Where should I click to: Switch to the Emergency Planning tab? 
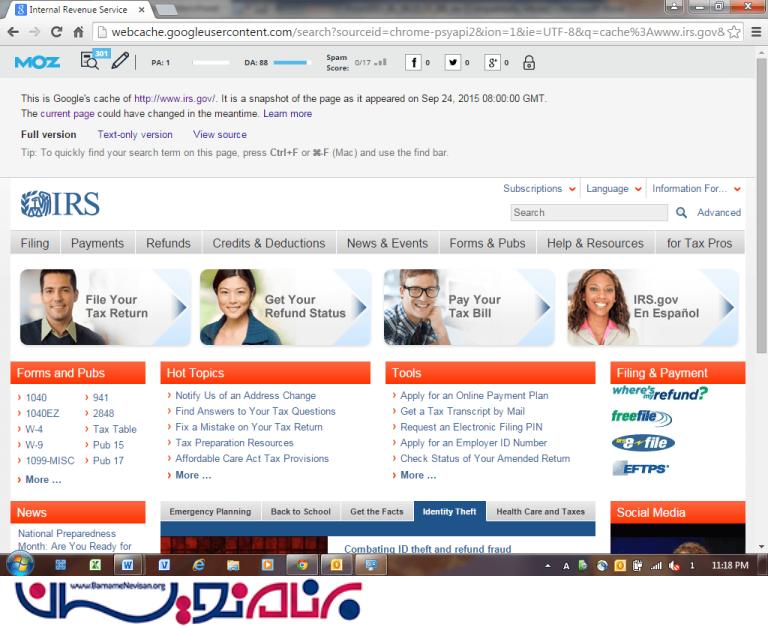click(210, 511)
